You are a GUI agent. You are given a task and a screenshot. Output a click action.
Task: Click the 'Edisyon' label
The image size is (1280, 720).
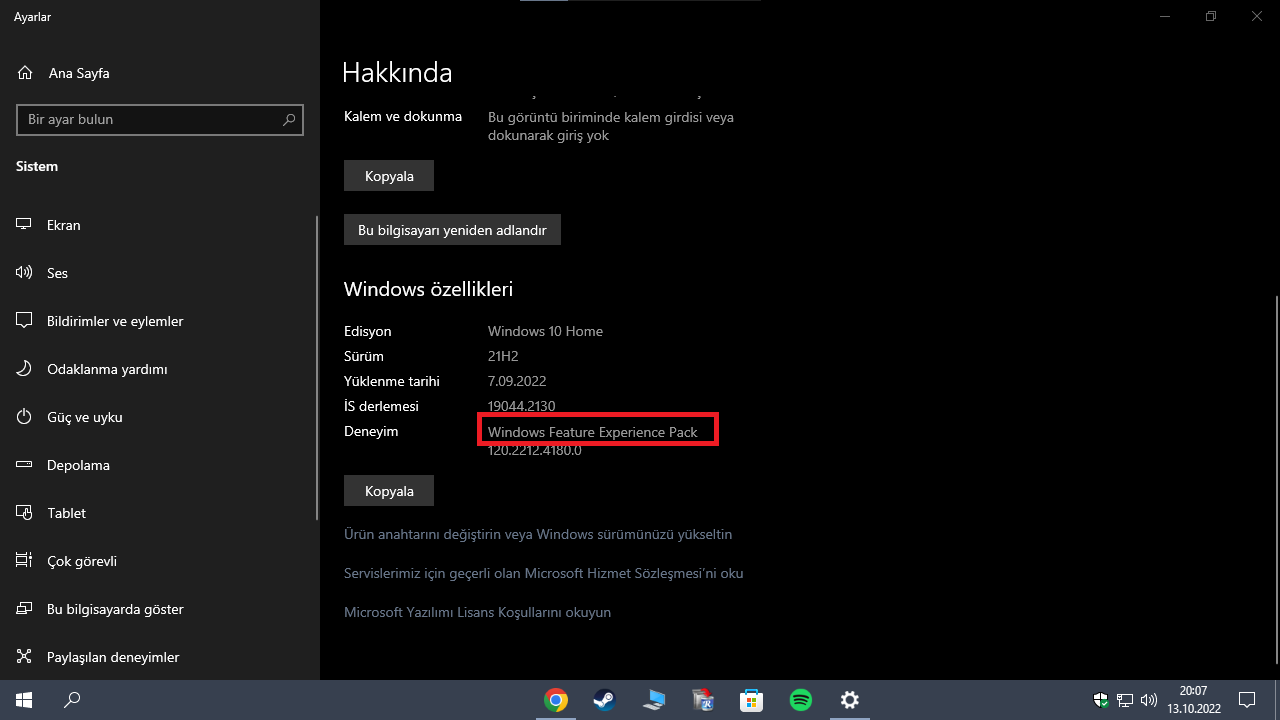(x=368, y=331)
